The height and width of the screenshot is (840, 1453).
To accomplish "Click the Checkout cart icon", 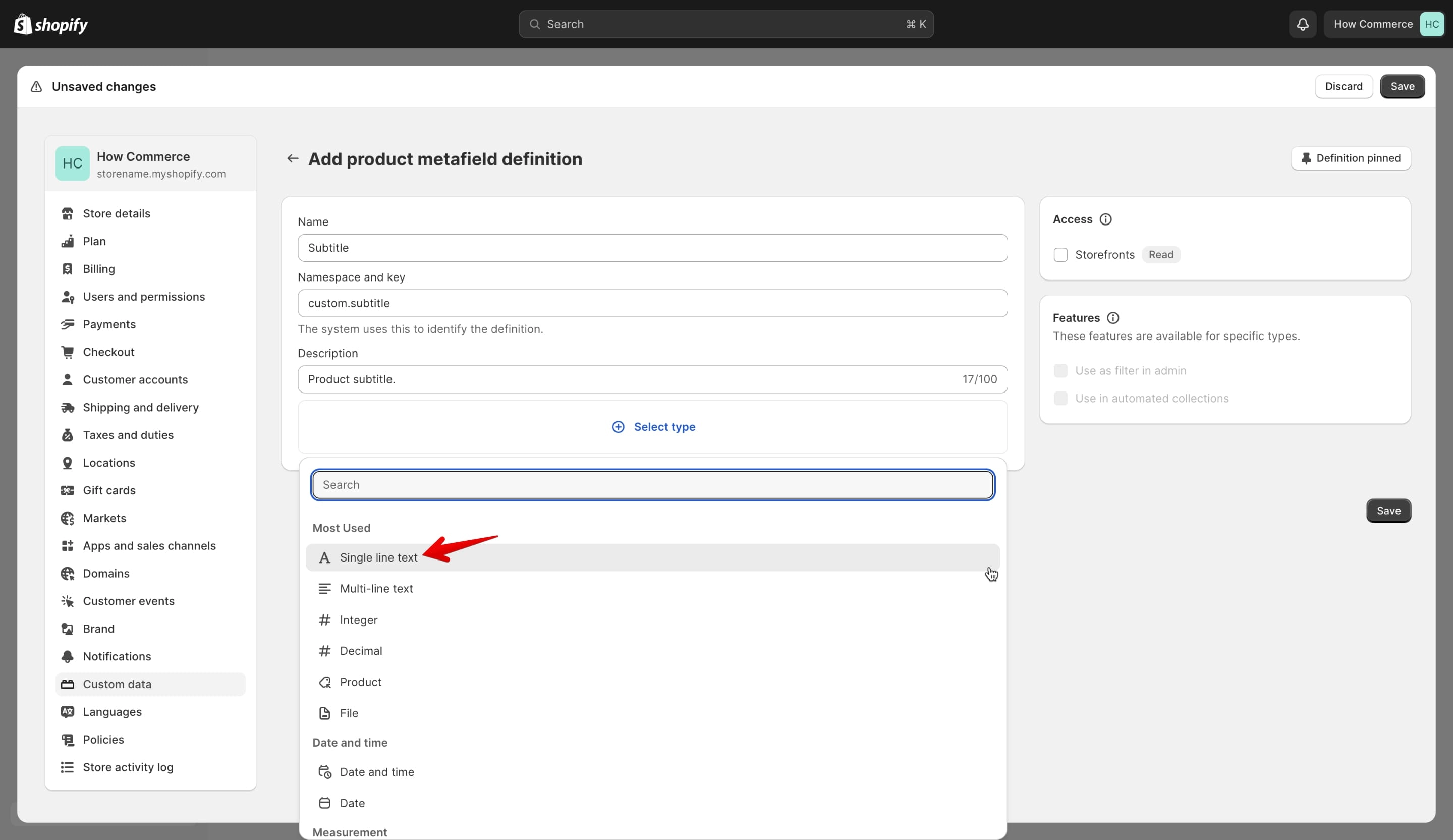I will (68, 352).
